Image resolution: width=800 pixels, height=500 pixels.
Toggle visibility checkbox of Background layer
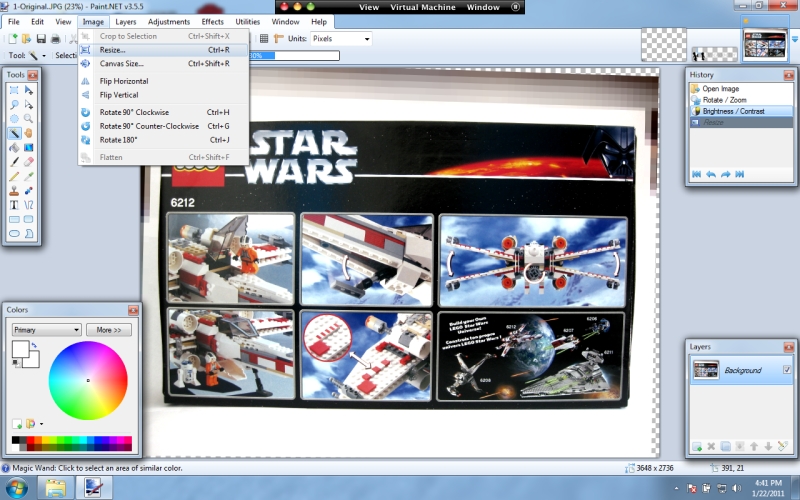tap(787, 369)
